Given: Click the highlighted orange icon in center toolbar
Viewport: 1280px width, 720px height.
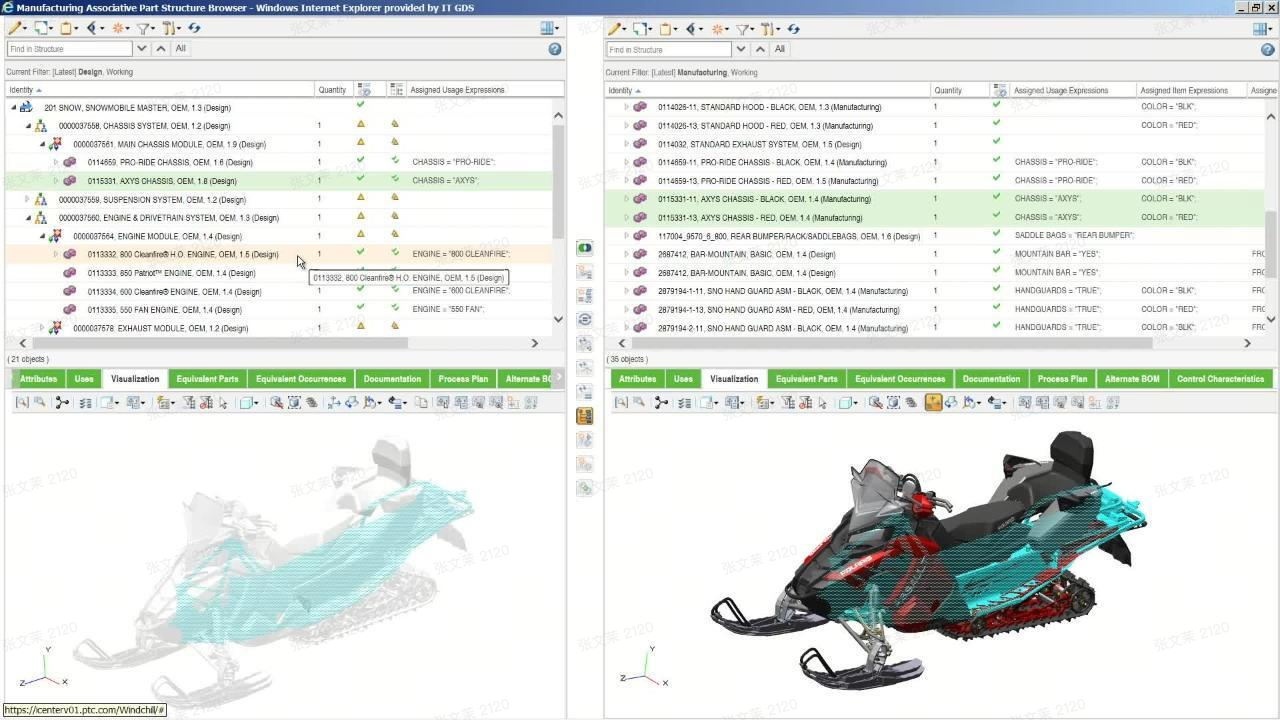Looking at the screenshot, I should pos(585,416).
